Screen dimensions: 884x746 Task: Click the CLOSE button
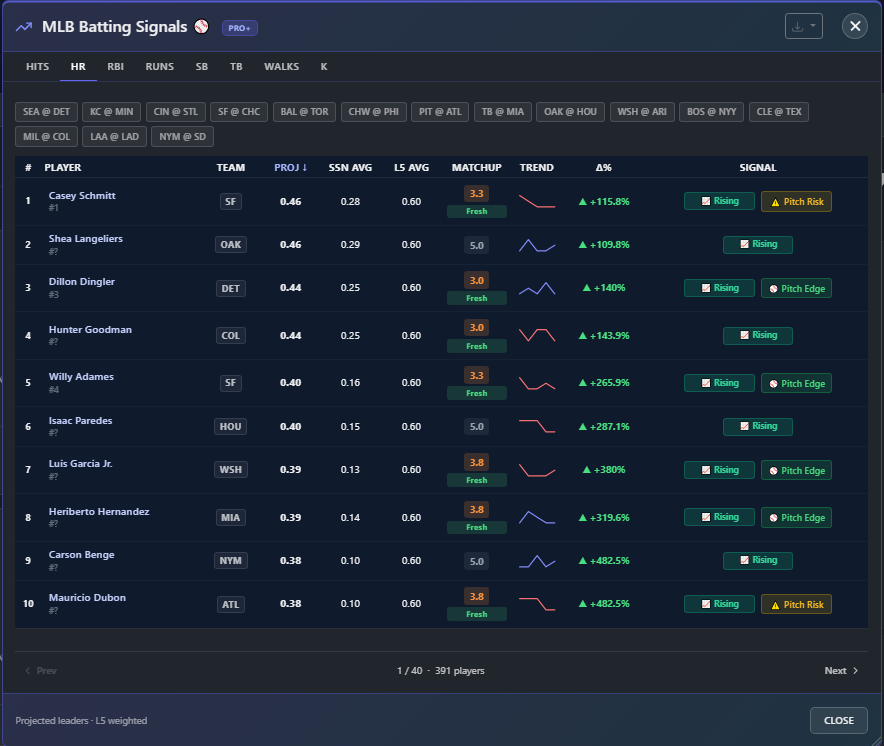click(838, 721)
